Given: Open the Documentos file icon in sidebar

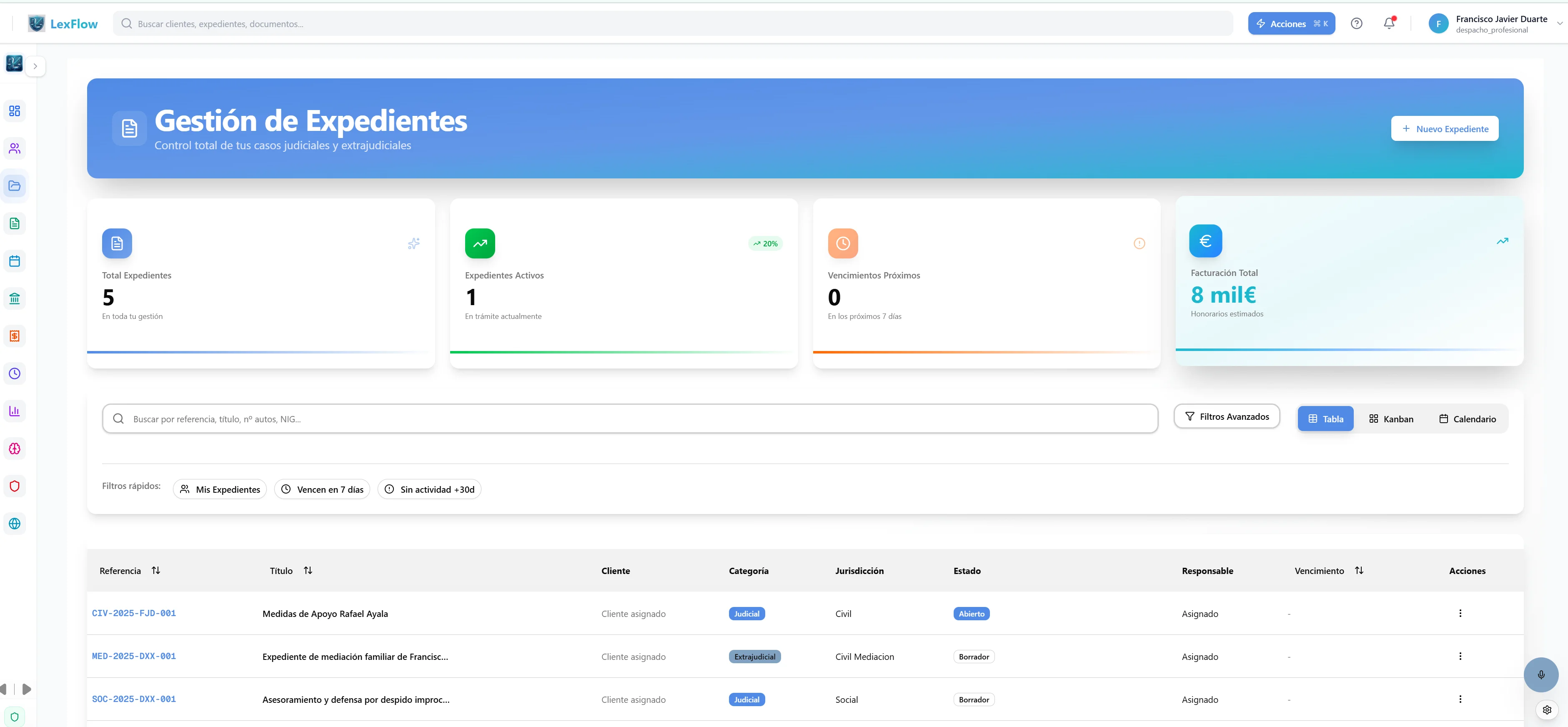Looking at the screenshot, I should pyautogui.click(x=15, y=223).
